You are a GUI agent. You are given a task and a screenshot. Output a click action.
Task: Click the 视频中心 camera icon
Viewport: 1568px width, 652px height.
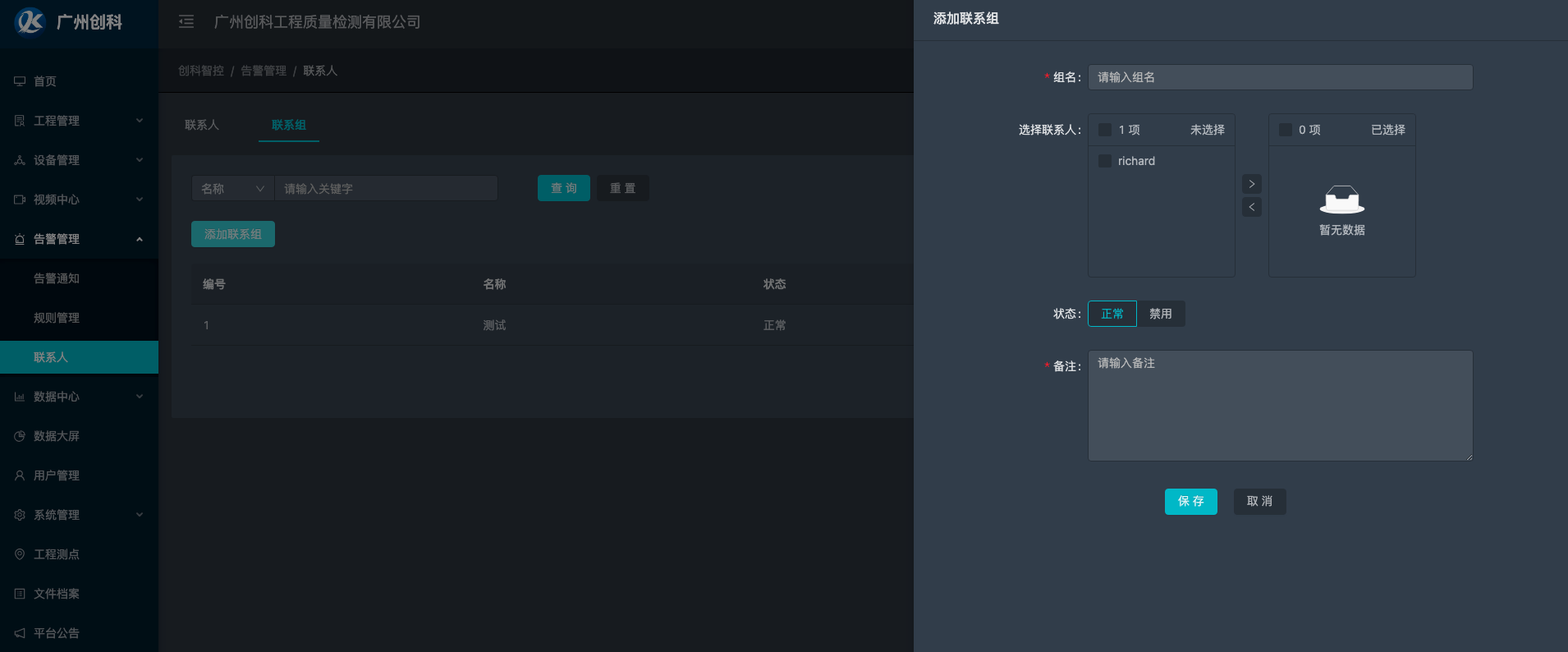20,200
